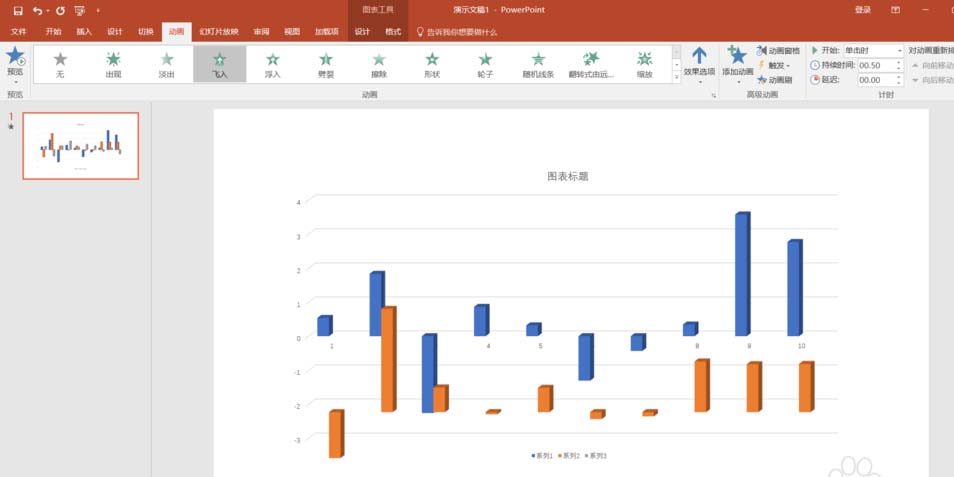Screen dimensions: 954x477
Task: Open the 动画窗格 animation pane
Action: coord(778,51)
